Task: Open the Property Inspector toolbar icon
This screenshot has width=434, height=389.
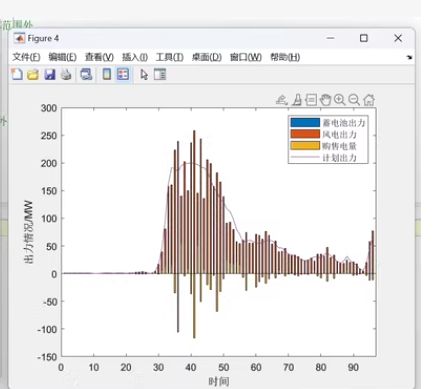Action: point(160,74)
